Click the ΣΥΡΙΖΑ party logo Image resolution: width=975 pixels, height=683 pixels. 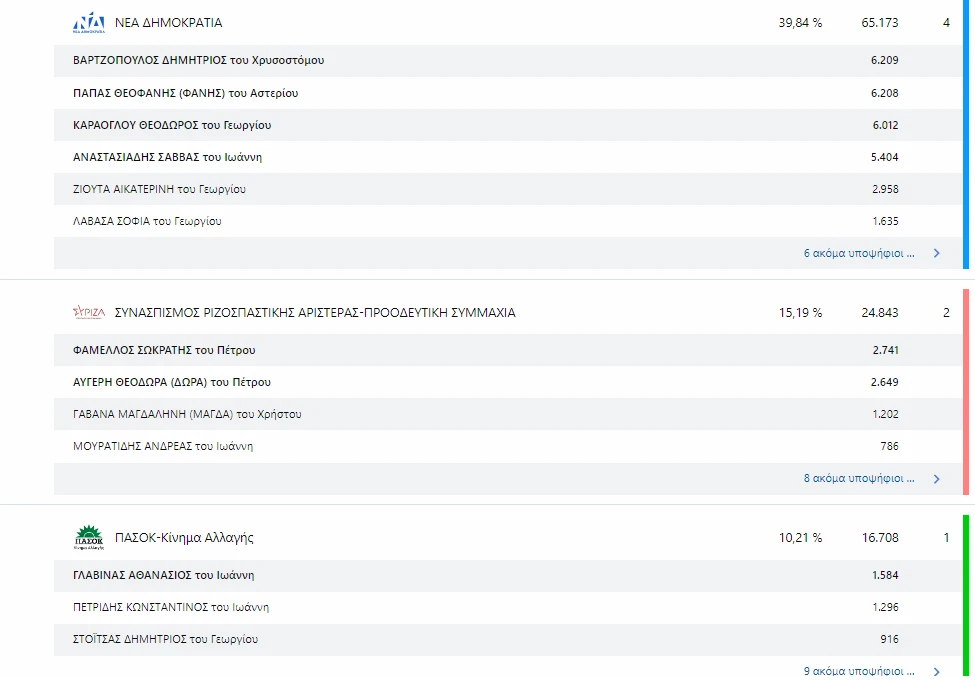(88, 313)
